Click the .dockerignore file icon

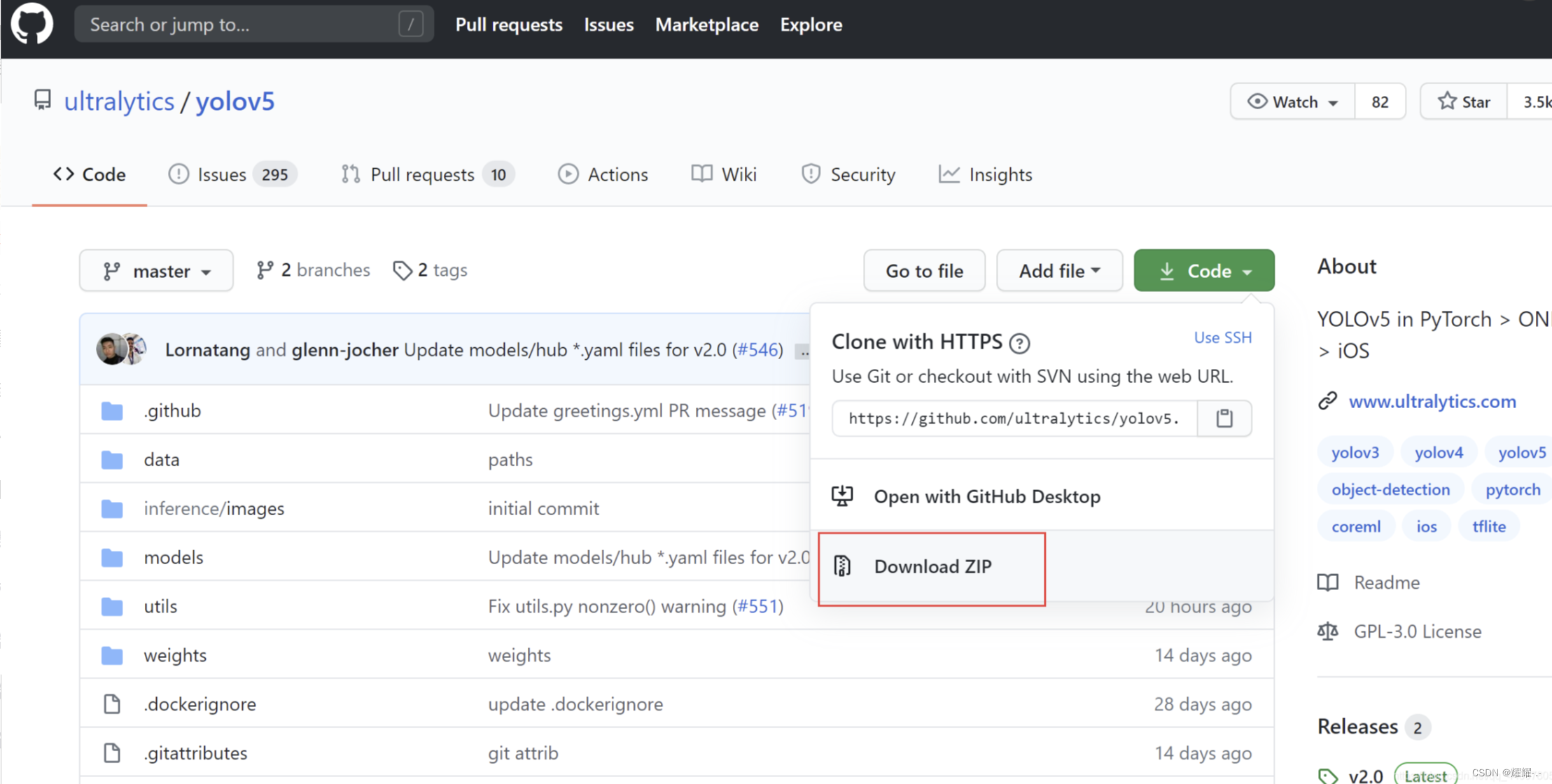click(x=112, y=703)
